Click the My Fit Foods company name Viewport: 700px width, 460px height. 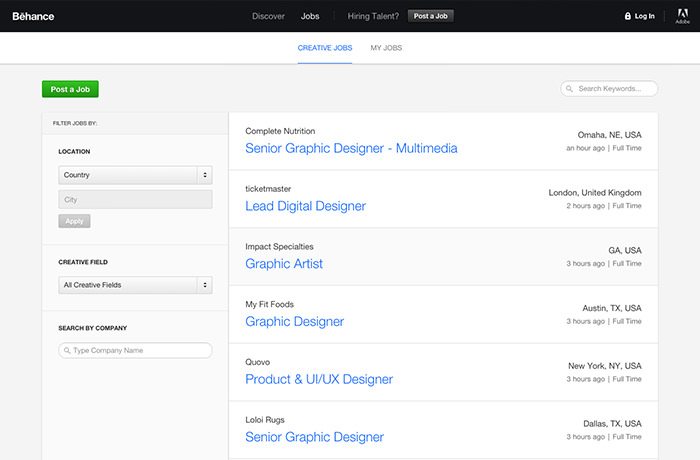(x=269, y=304)
